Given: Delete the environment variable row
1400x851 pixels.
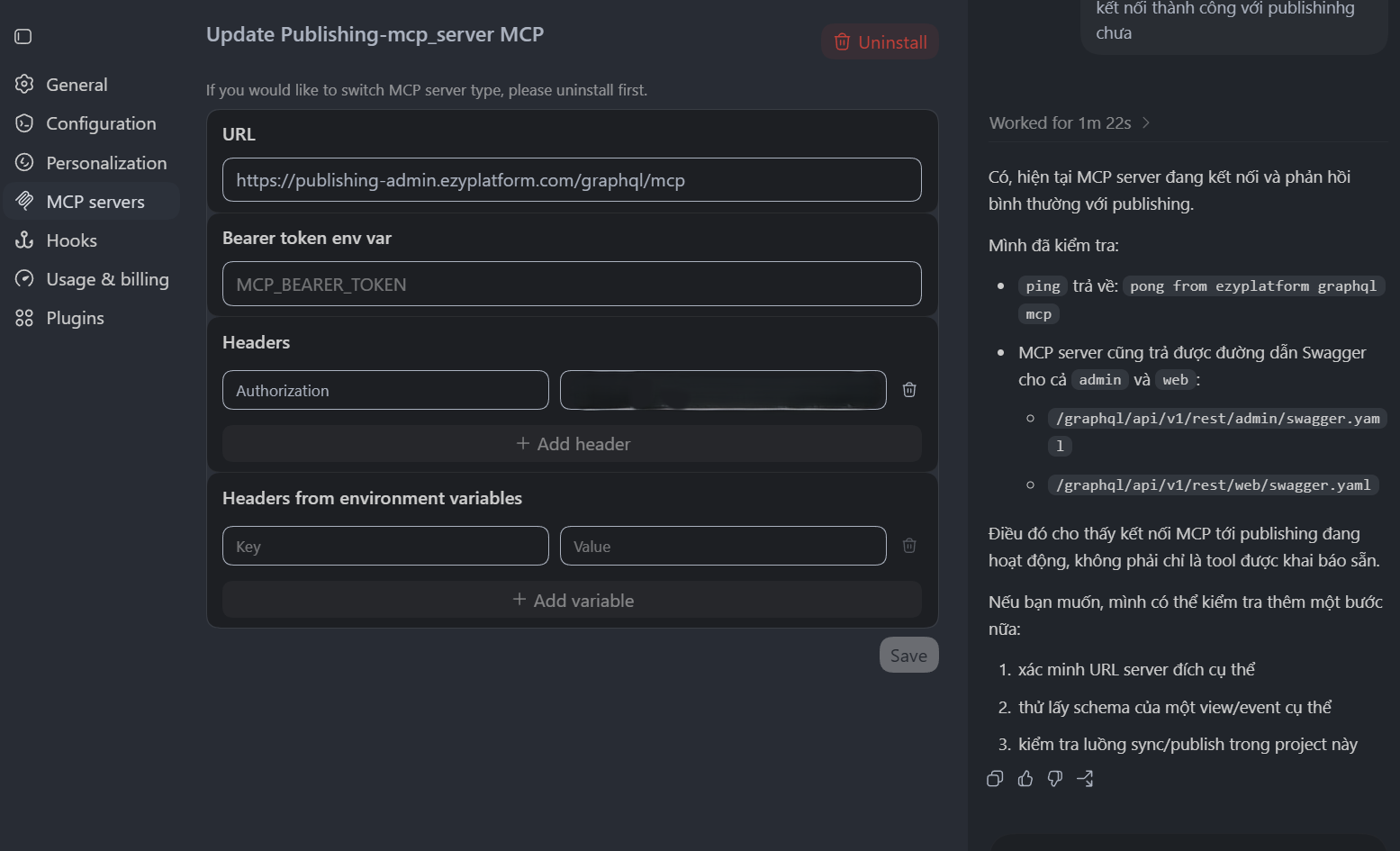Looking at the screenshot, I should pos(909,546).
